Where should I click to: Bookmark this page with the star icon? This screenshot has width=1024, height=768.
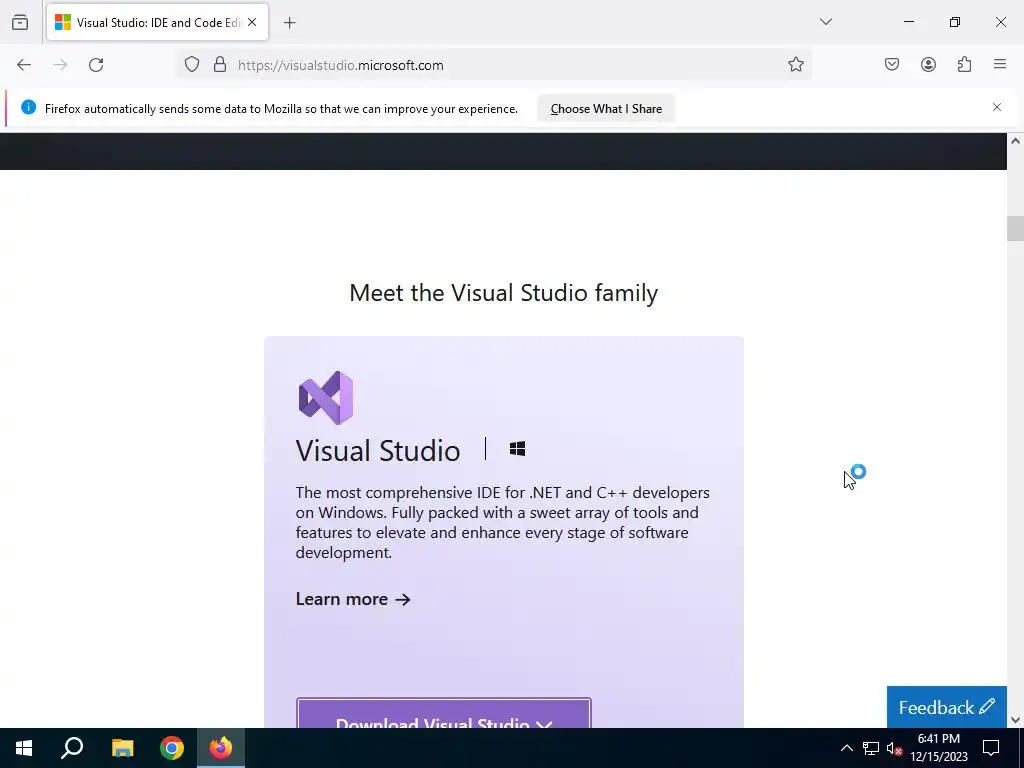(795, 65)
